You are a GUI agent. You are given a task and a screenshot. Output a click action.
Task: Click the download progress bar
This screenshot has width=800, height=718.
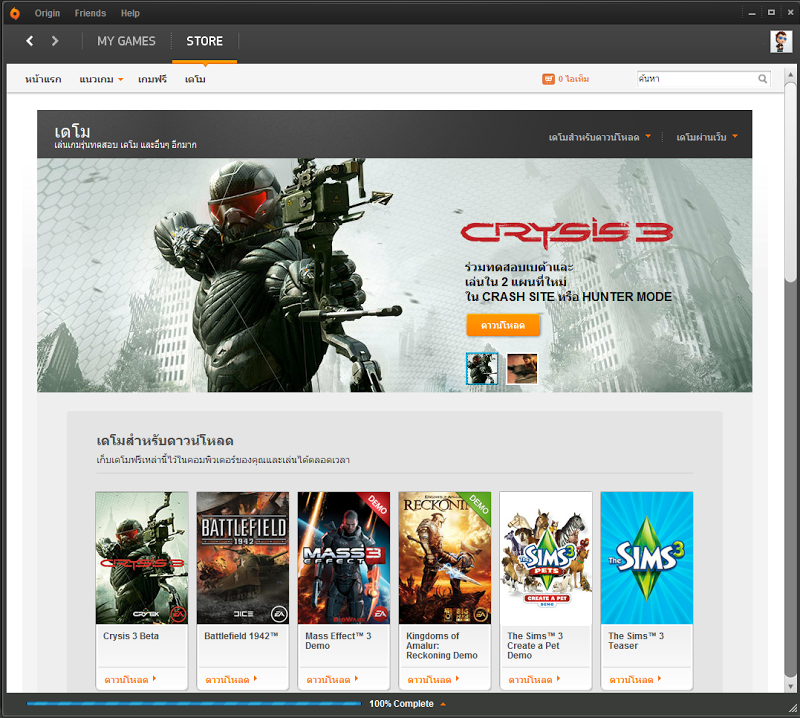pos(194,704)
